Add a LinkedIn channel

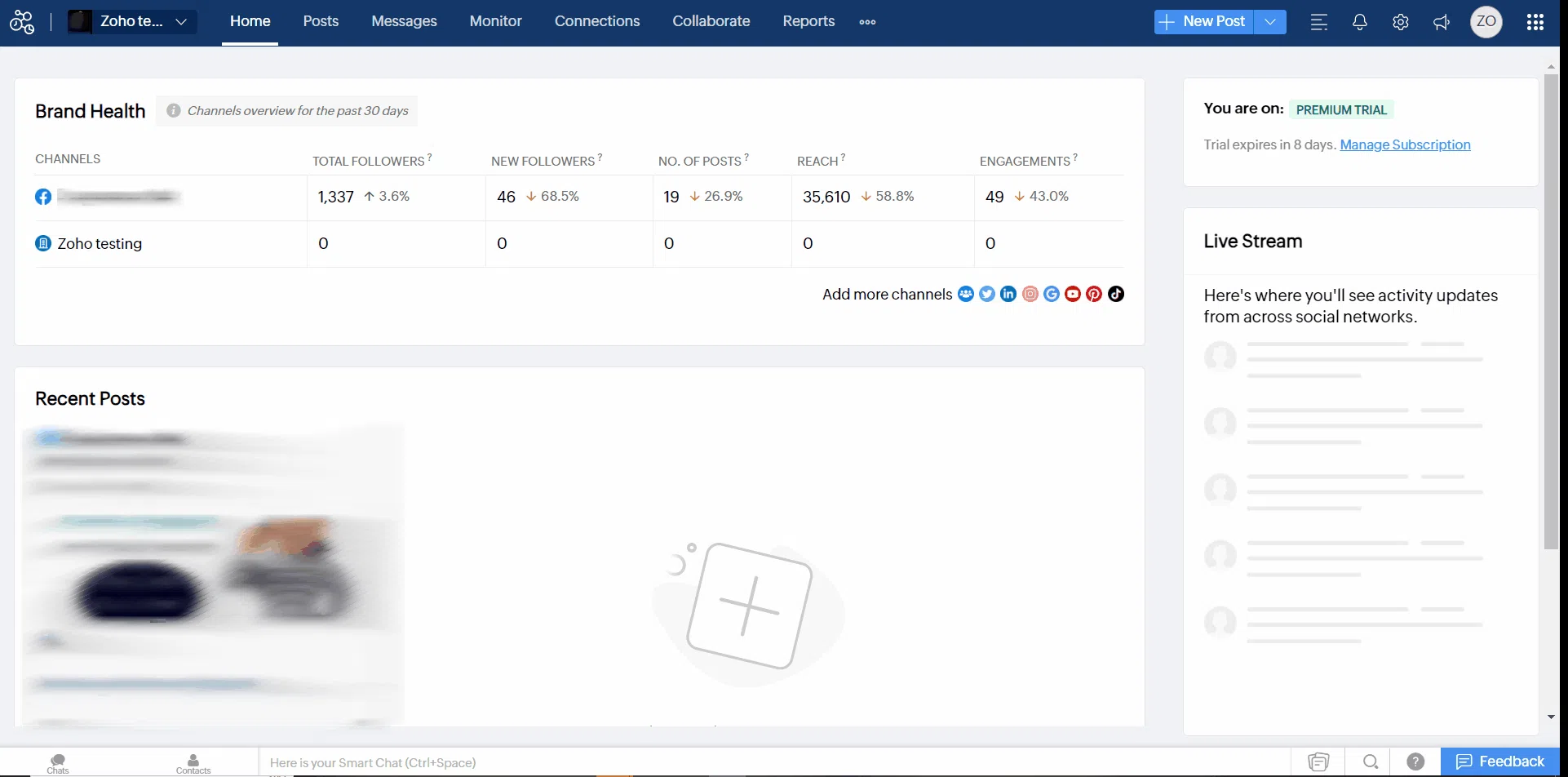(1008, 294)
